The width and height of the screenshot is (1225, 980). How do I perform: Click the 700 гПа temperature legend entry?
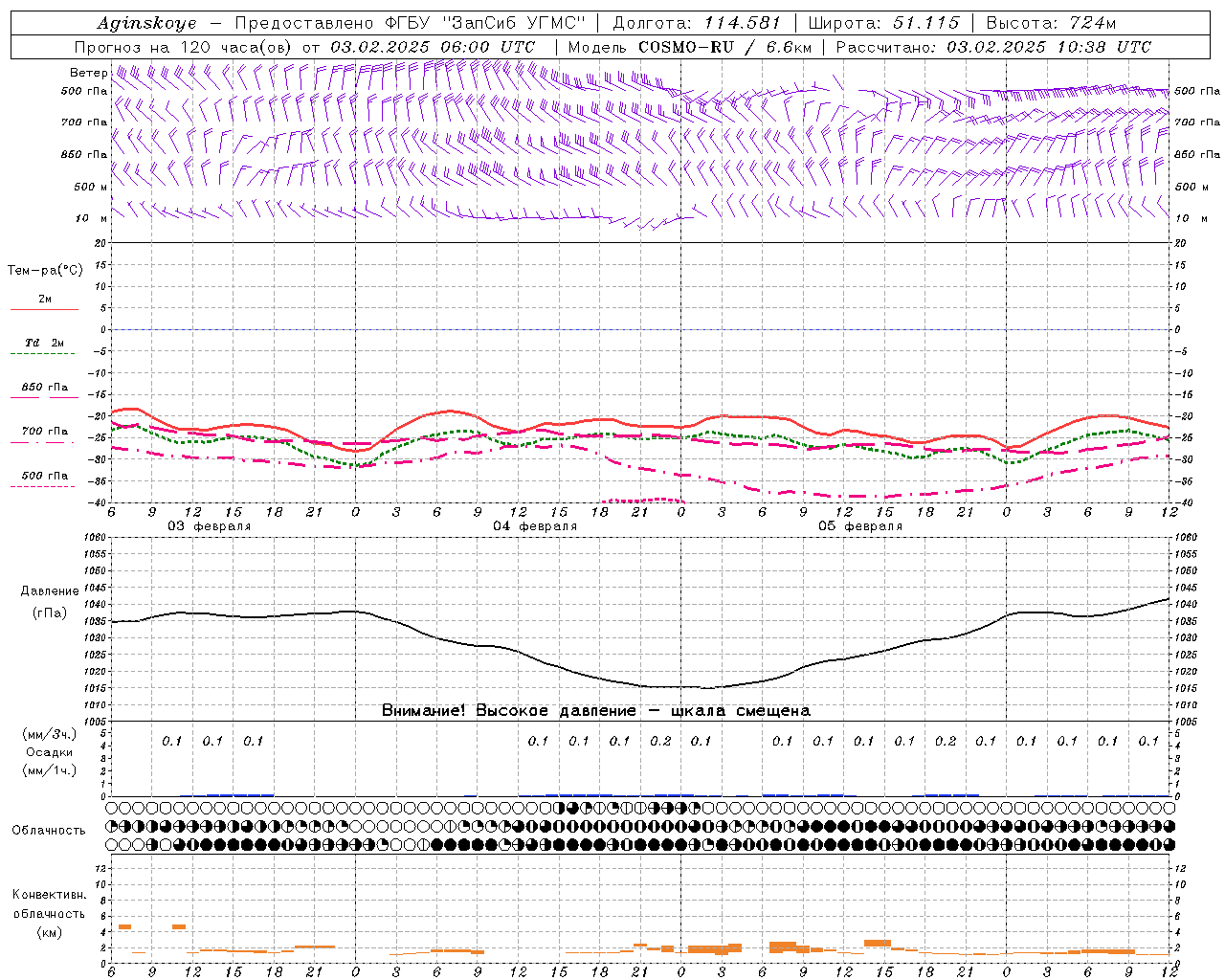click(45, 432)
